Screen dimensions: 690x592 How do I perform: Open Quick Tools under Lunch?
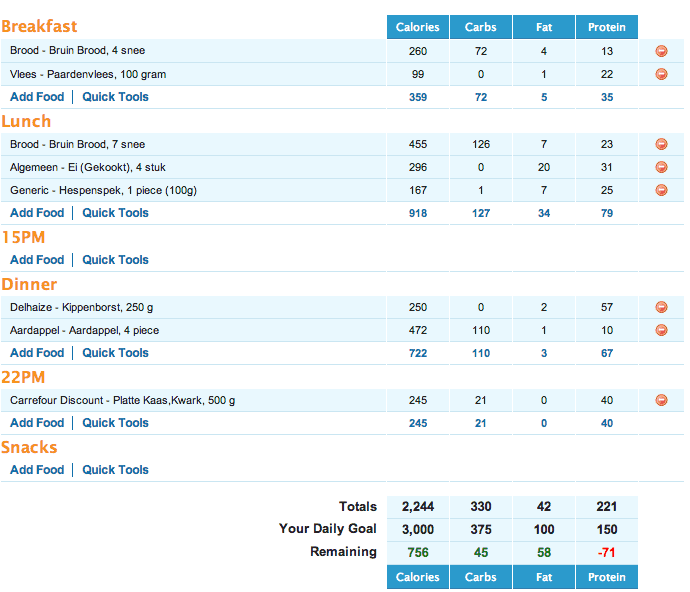point(115,213)
